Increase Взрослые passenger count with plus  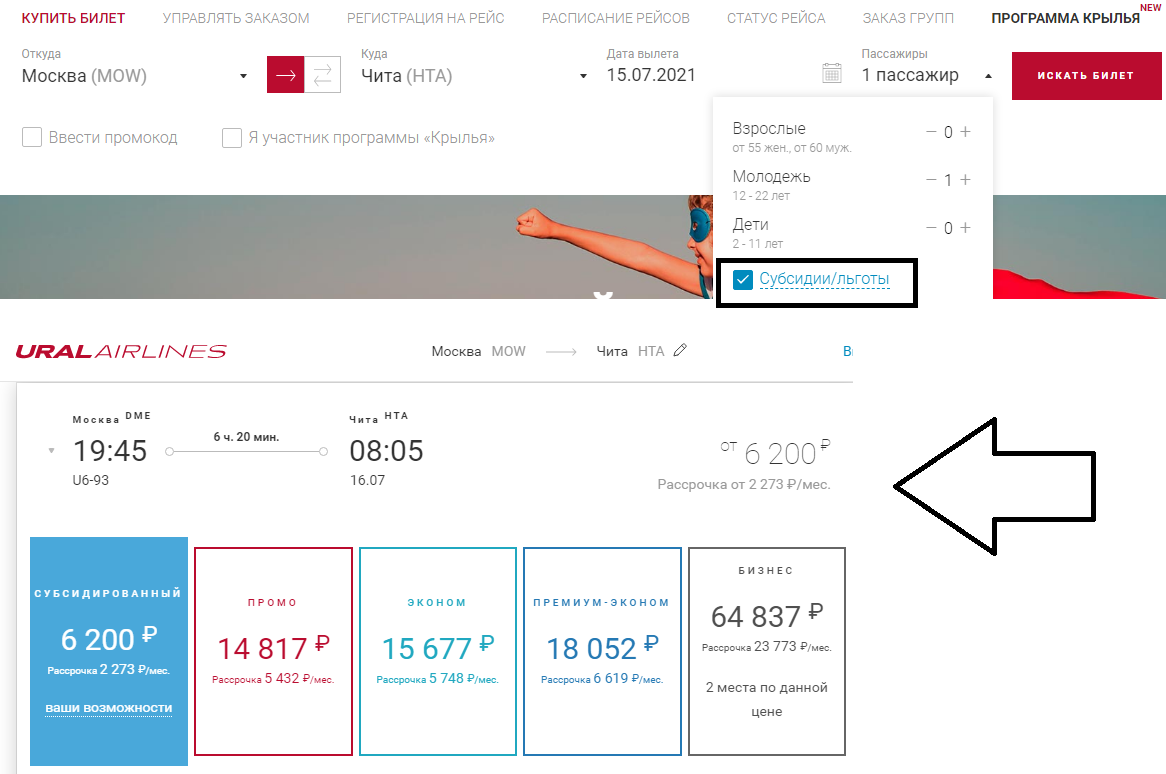tap(965, 132)
